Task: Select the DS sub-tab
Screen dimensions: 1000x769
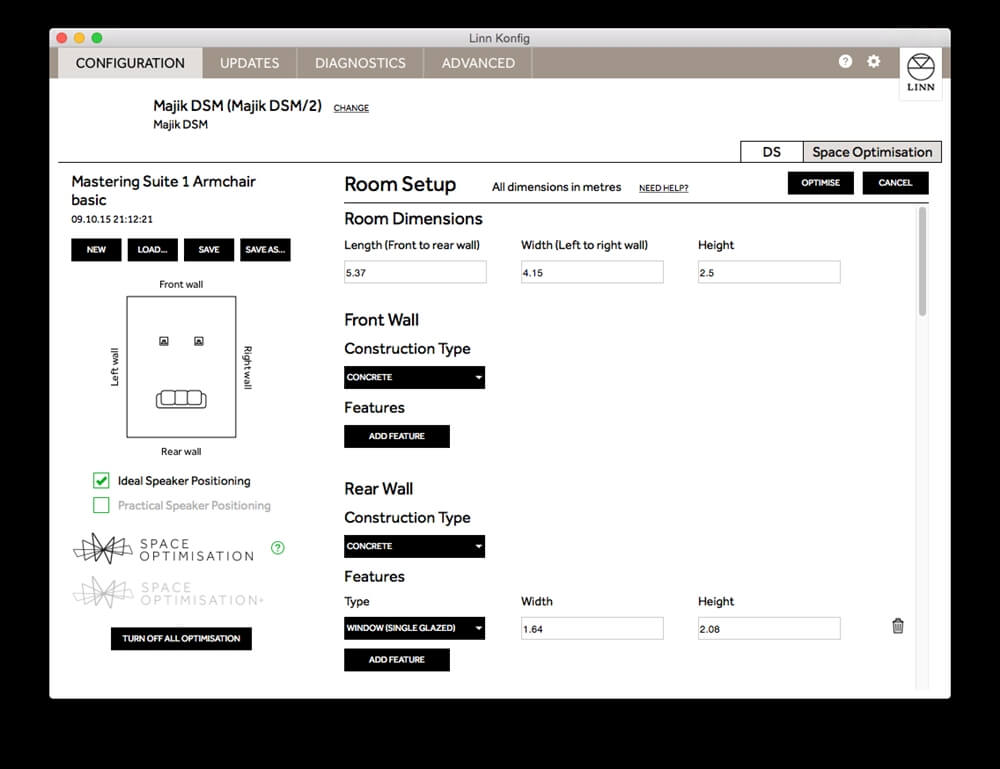Action: click(772, 152)
